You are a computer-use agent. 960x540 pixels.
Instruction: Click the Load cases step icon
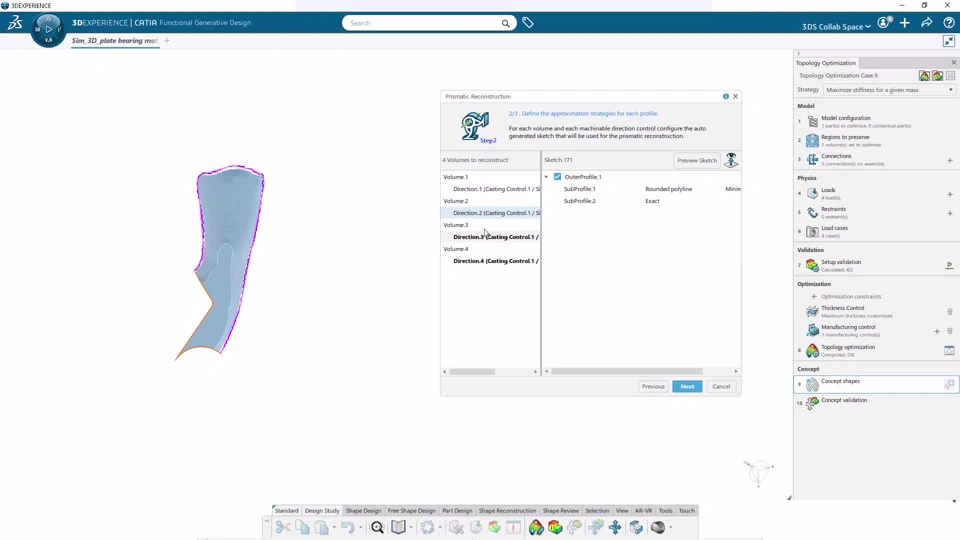tap(812, 231)
